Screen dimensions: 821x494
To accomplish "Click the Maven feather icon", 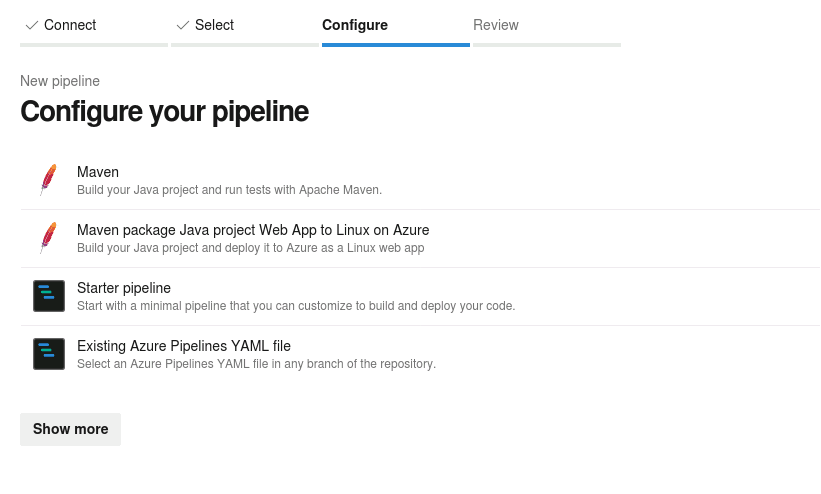I will (49, 180).
